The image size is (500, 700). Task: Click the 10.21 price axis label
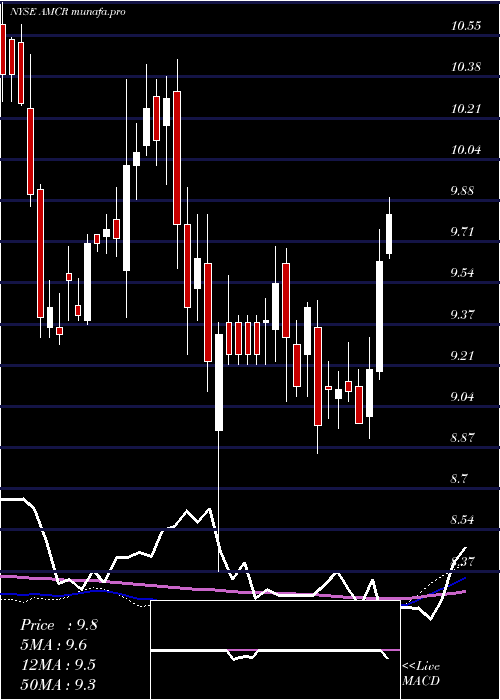click(466, 108)
